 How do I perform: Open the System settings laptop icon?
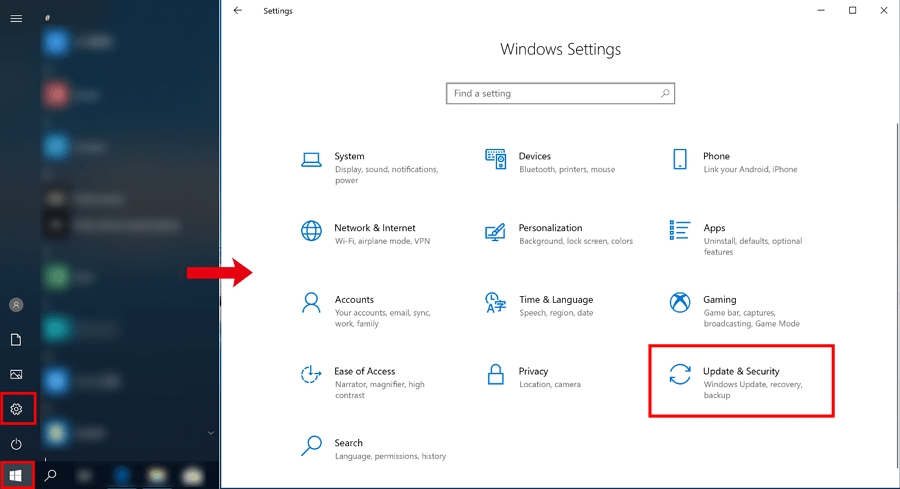pos(311,160)
